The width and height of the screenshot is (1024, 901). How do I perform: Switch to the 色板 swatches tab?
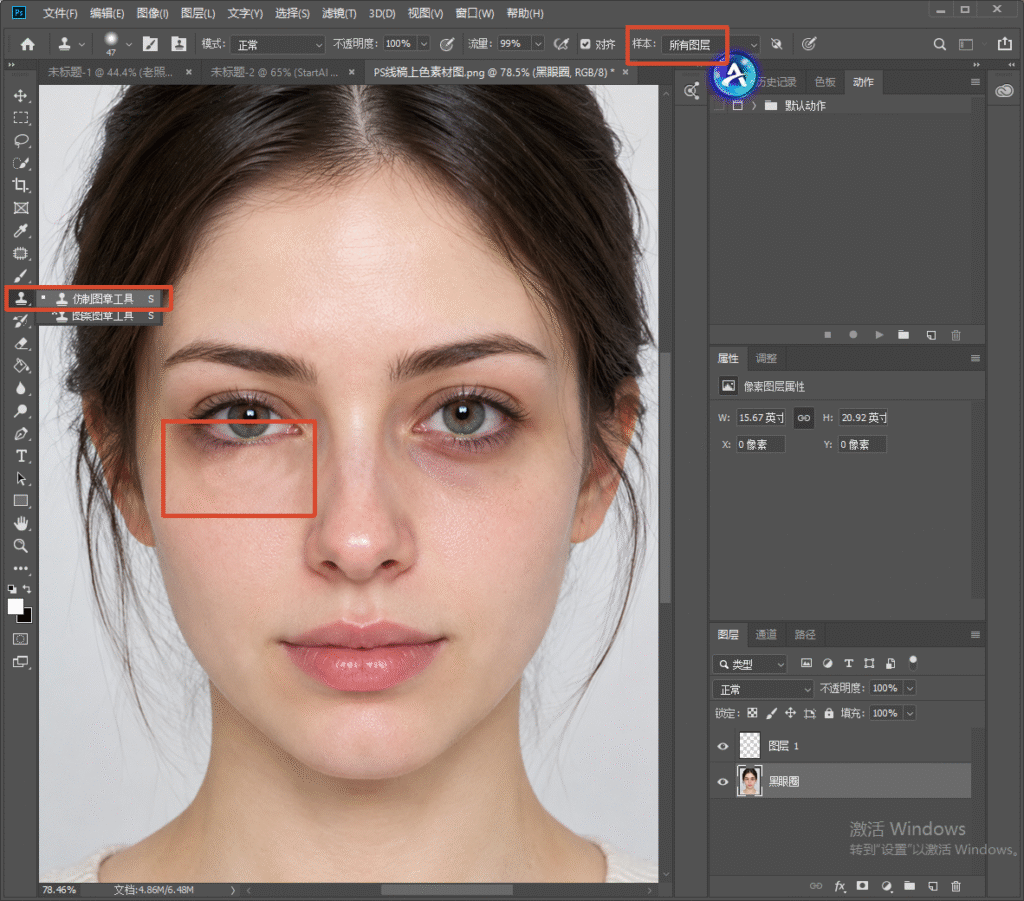825,82
